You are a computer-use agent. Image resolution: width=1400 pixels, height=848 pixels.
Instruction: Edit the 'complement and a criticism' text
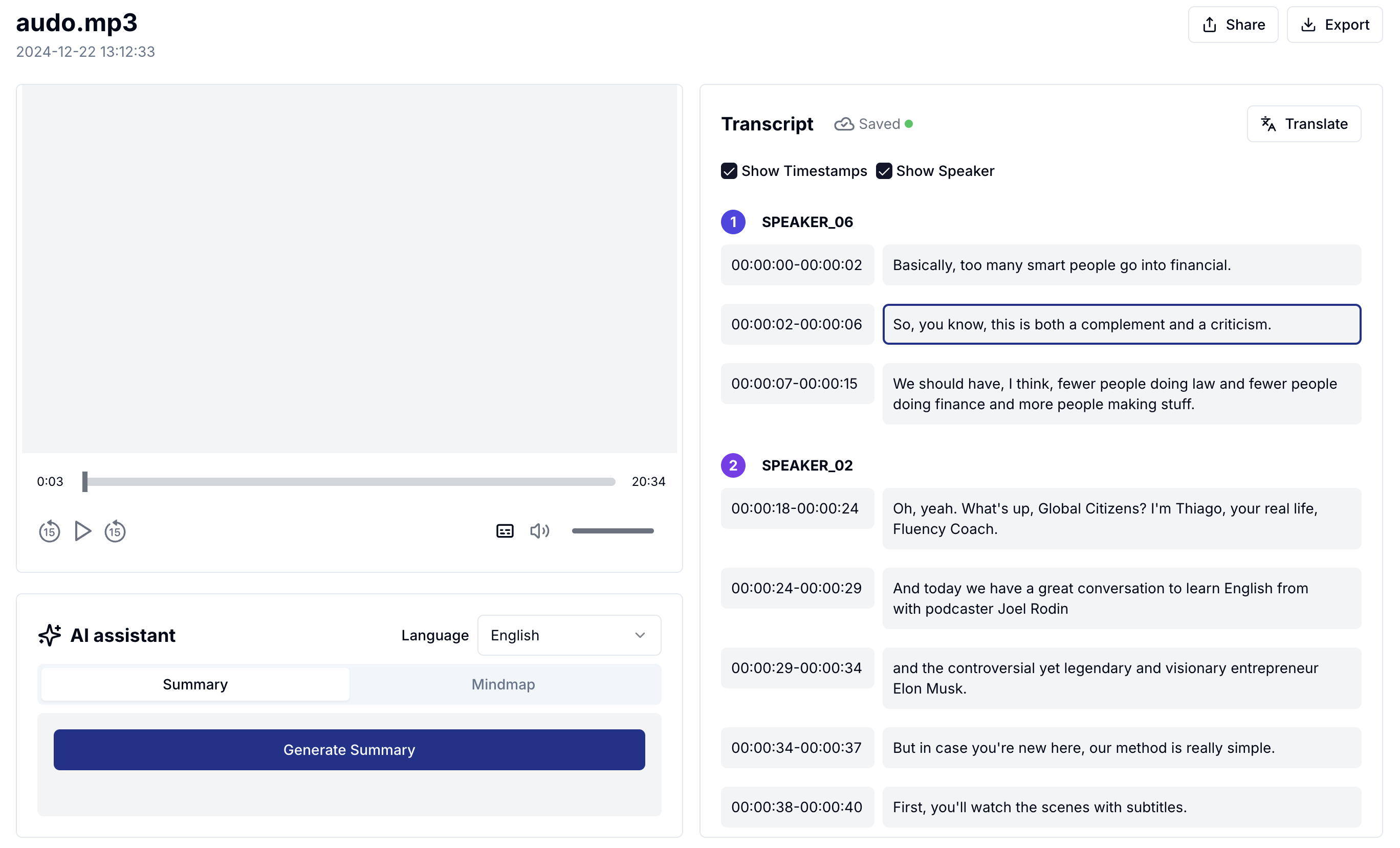1121,324
